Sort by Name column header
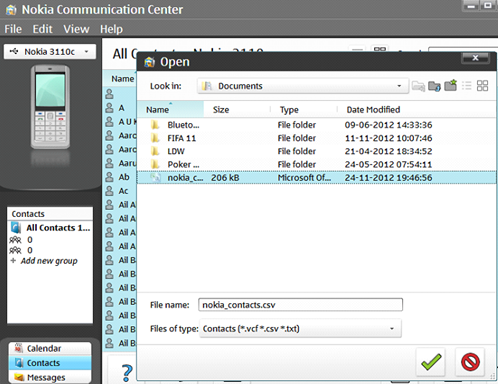Viewport: 498px width, 384px height. 171,109
